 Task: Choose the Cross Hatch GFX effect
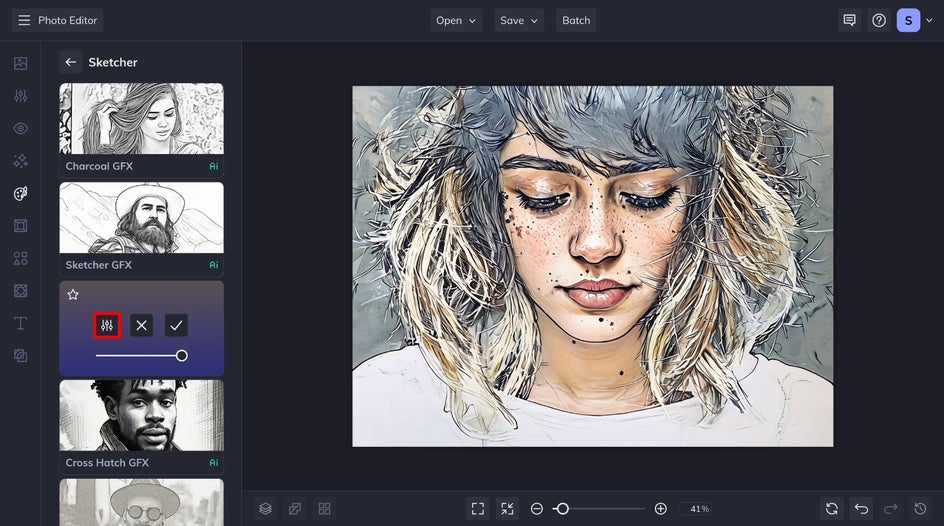(x=141, y=416)
